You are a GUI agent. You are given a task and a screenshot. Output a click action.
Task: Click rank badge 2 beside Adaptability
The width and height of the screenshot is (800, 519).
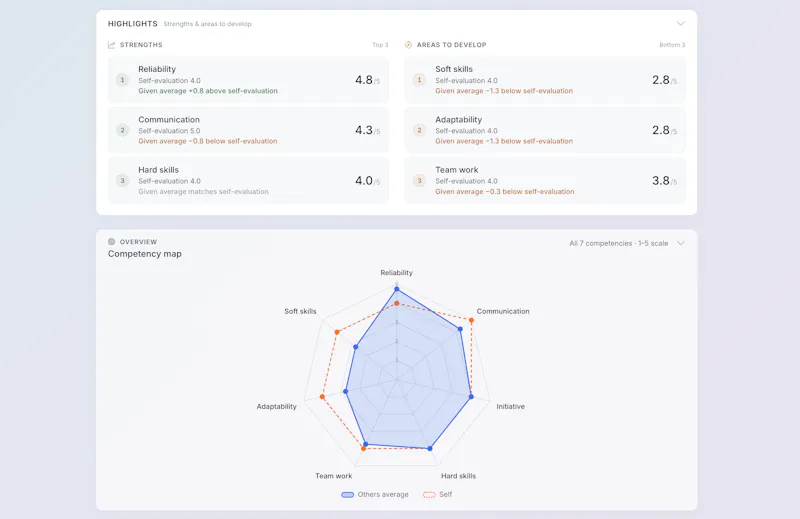tap(419, 130)
